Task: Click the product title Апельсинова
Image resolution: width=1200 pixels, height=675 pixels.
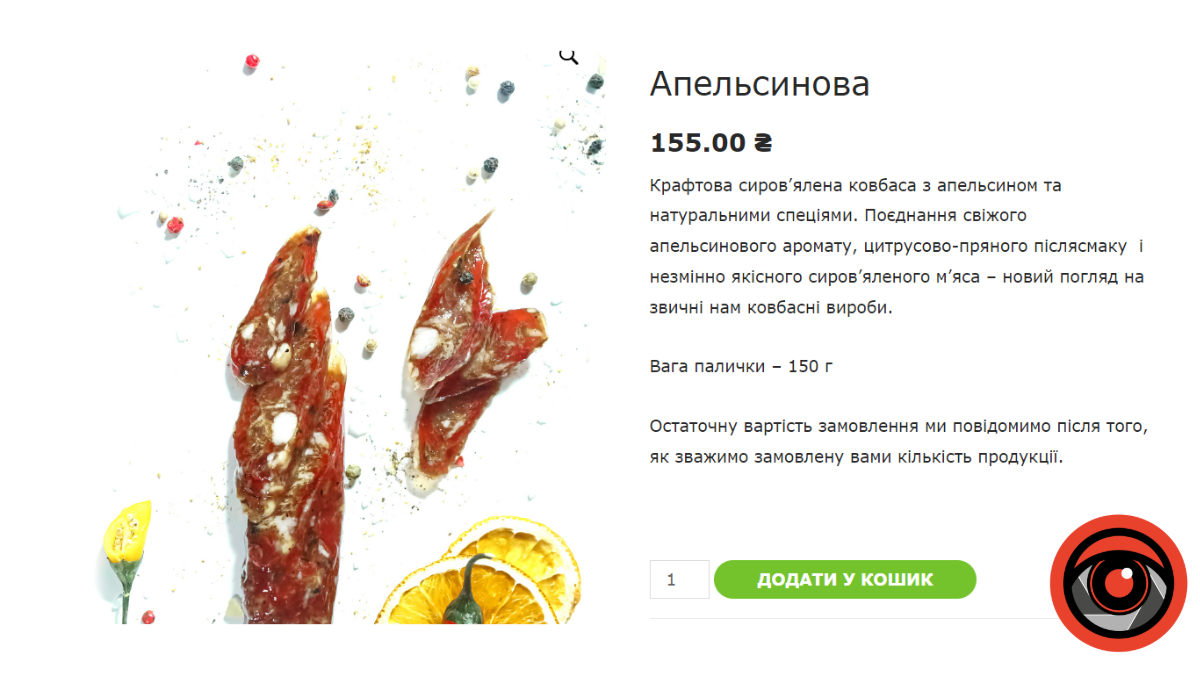Action: [x=760, y=84]
